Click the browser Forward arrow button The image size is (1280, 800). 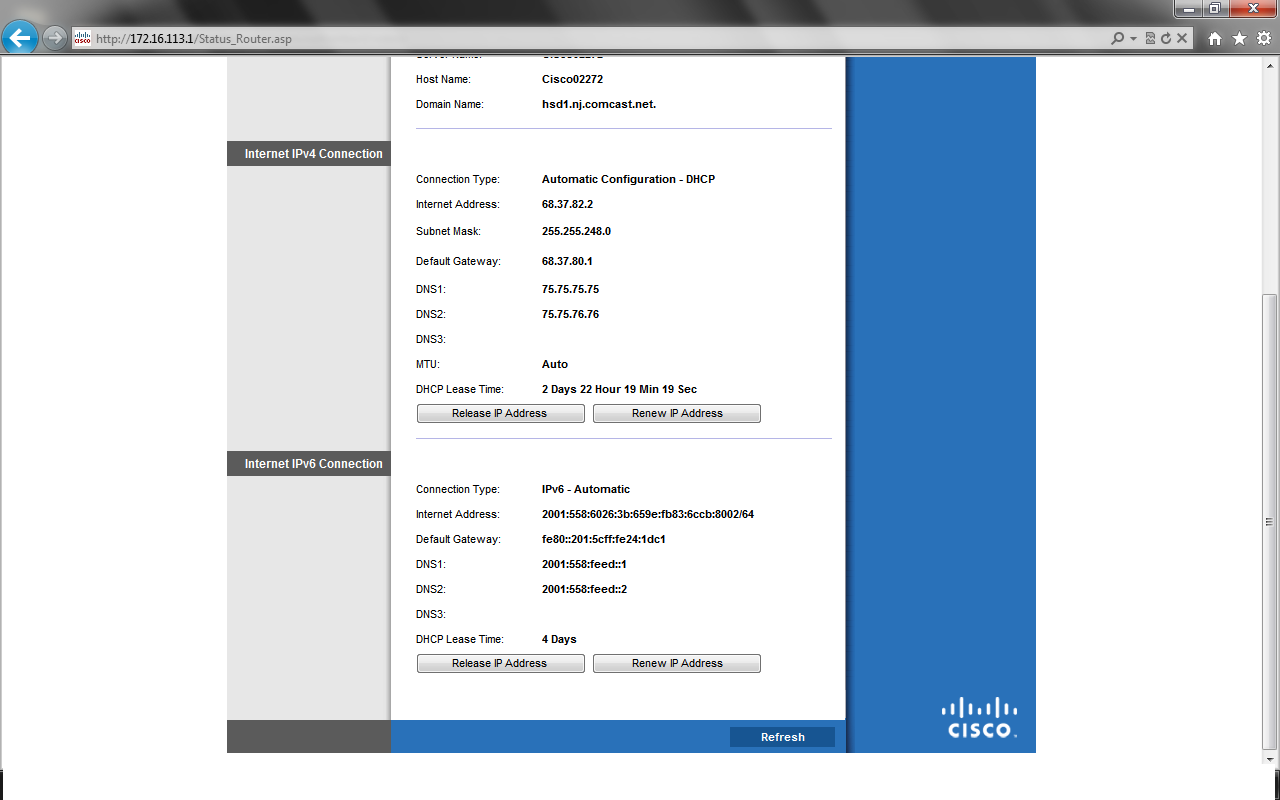click(x=55, y=38)
